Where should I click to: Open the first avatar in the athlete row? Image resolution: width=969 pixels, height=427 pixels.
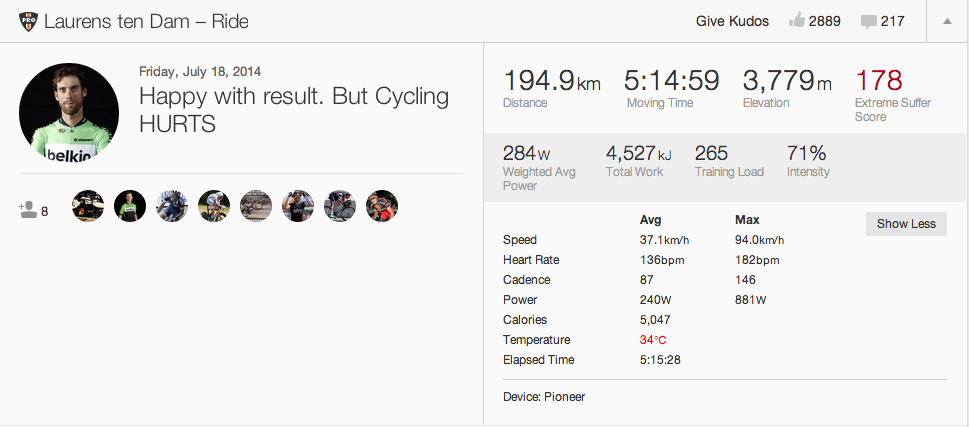(88, 206)
